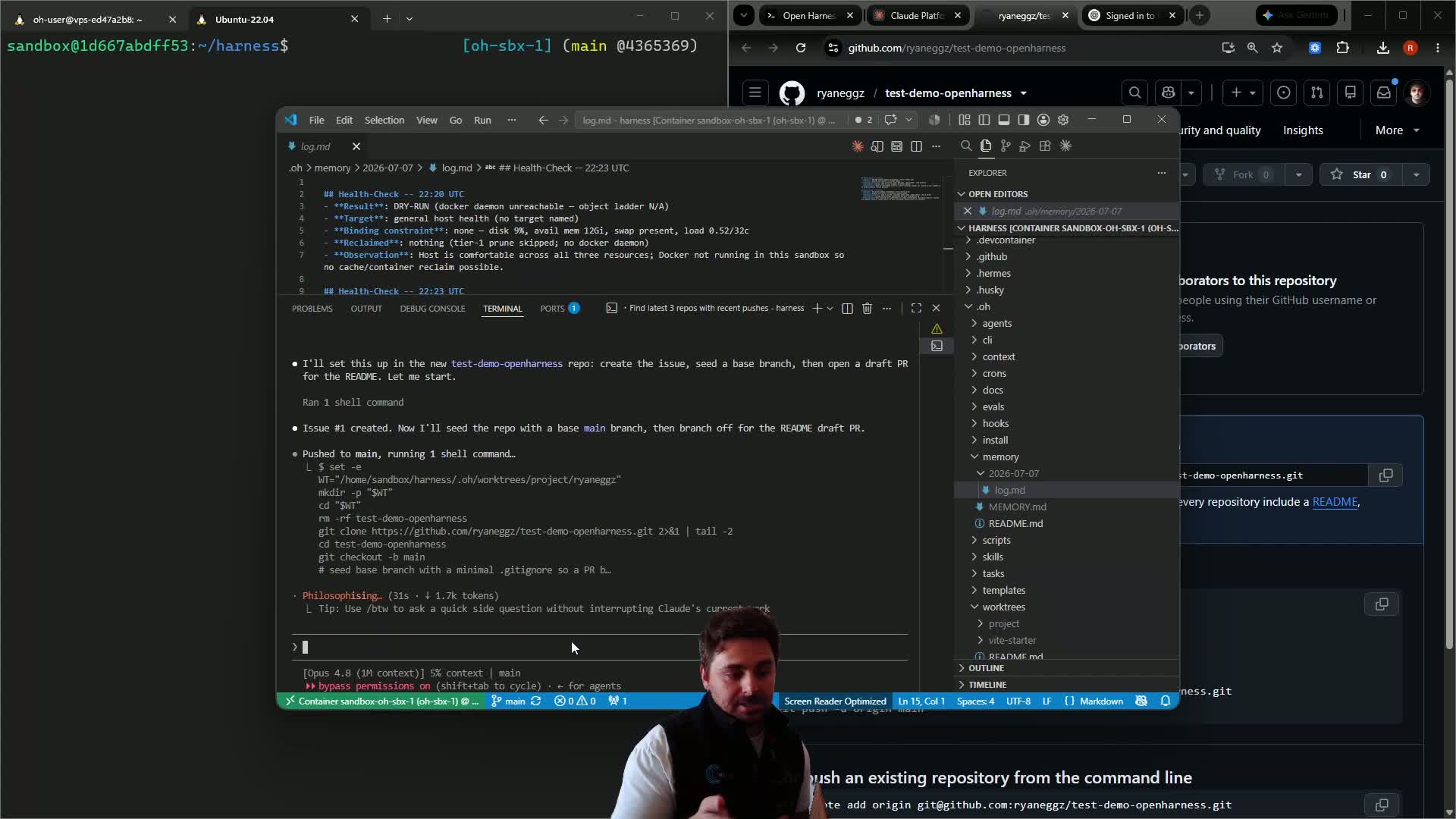Click ryaneggz owner link in breadcrumb
The height and width of the screenshot is (819, 1456).
[x=840, y=93]
